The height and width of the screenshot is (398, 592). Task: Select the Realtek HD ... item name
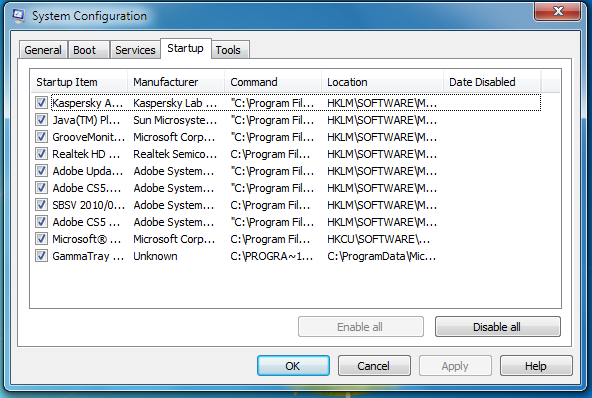(86, 154)
